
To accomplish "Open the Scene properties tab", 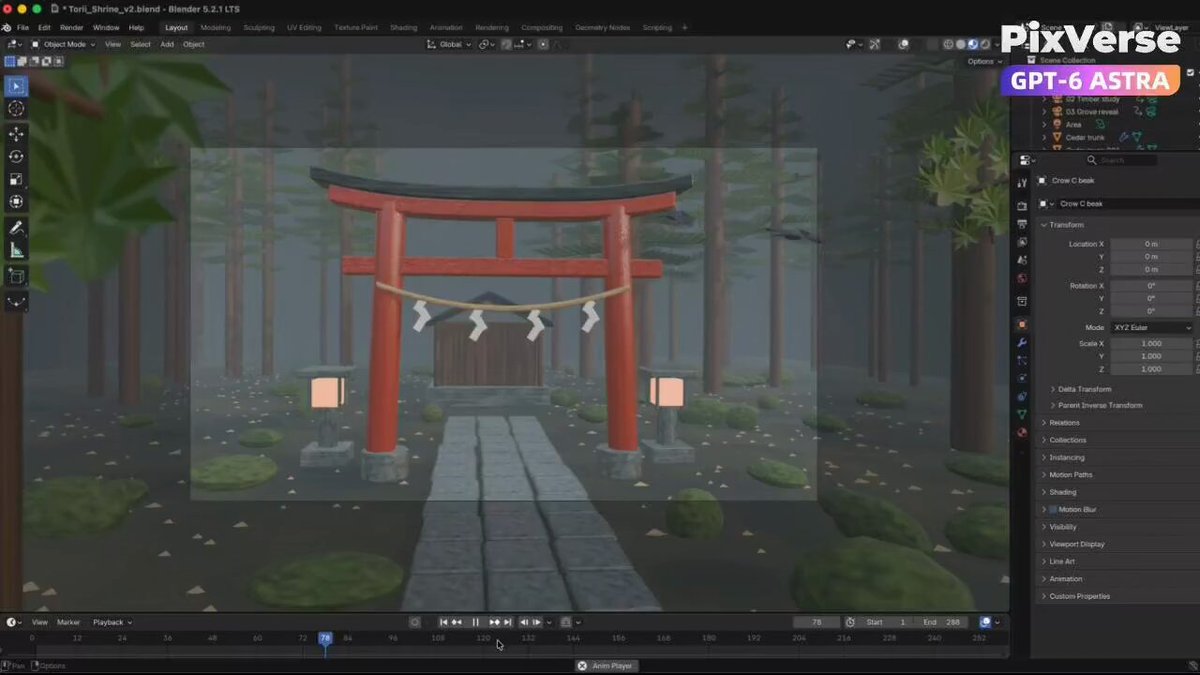I will pyautogui.click(x=1021, y=260).
